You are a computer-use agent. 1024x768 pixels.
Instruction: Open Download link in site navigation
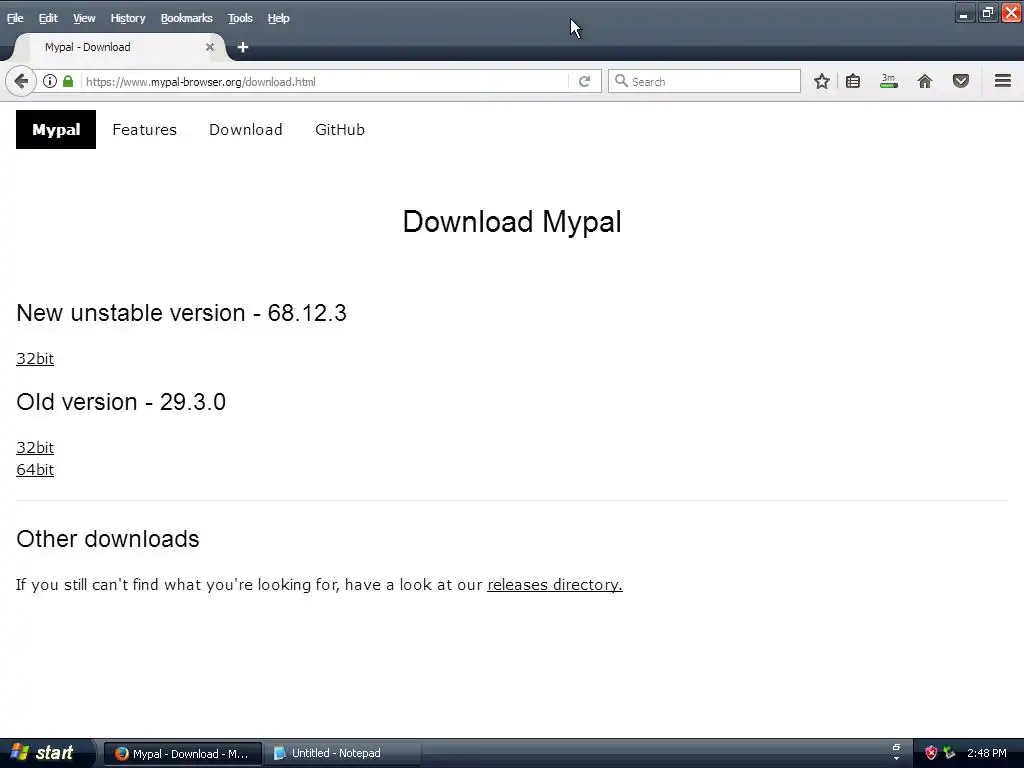[x=246, y=129]
